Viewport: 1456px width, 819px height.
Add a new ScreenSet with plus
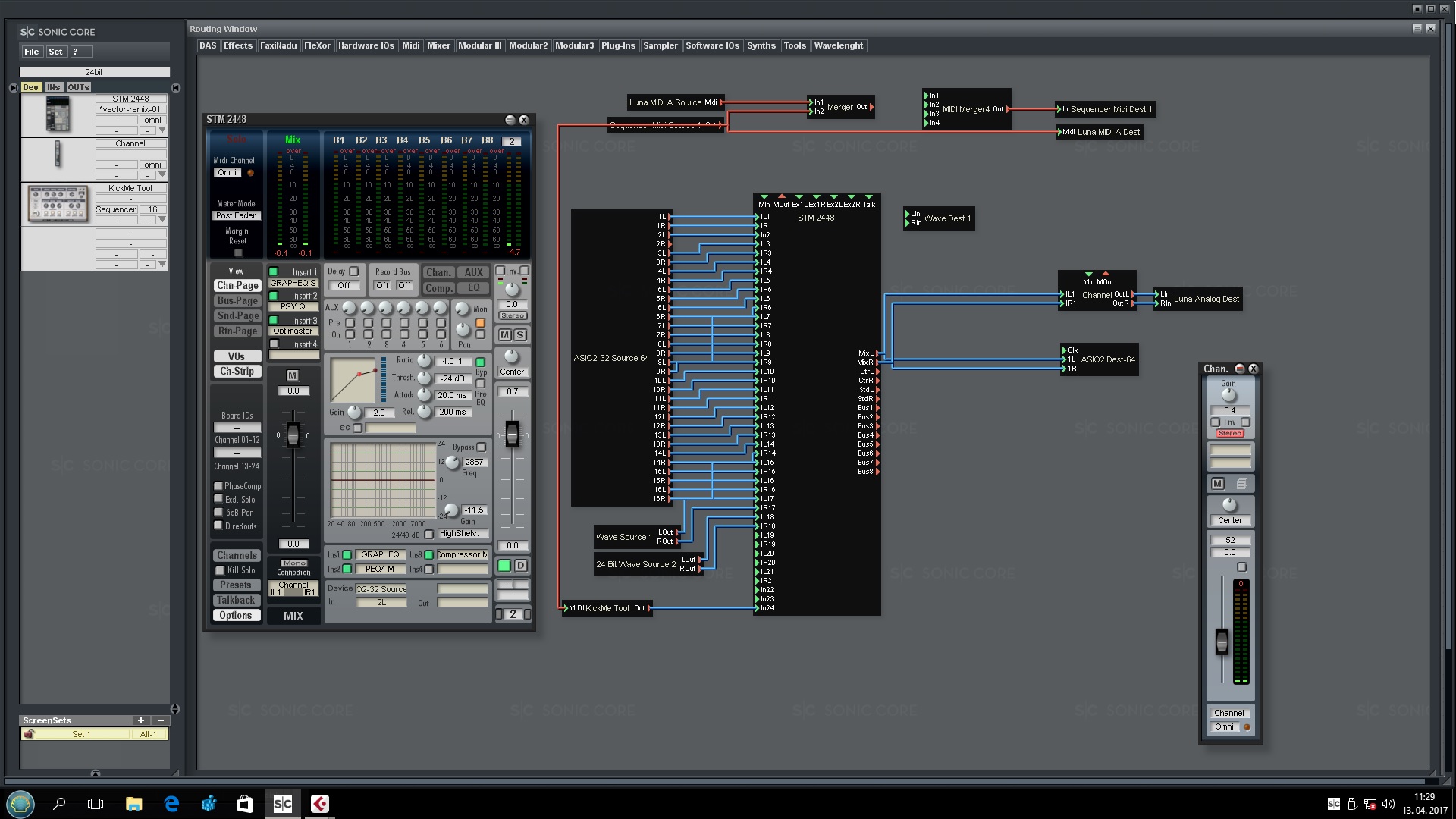pyautogui.click(x=140, y=720)
